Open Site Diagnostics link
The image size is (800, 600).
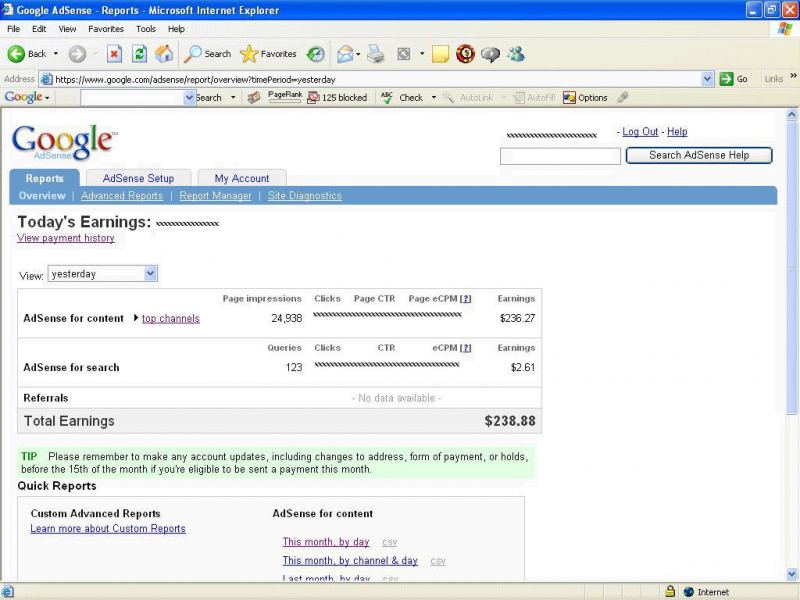[305, 195]
